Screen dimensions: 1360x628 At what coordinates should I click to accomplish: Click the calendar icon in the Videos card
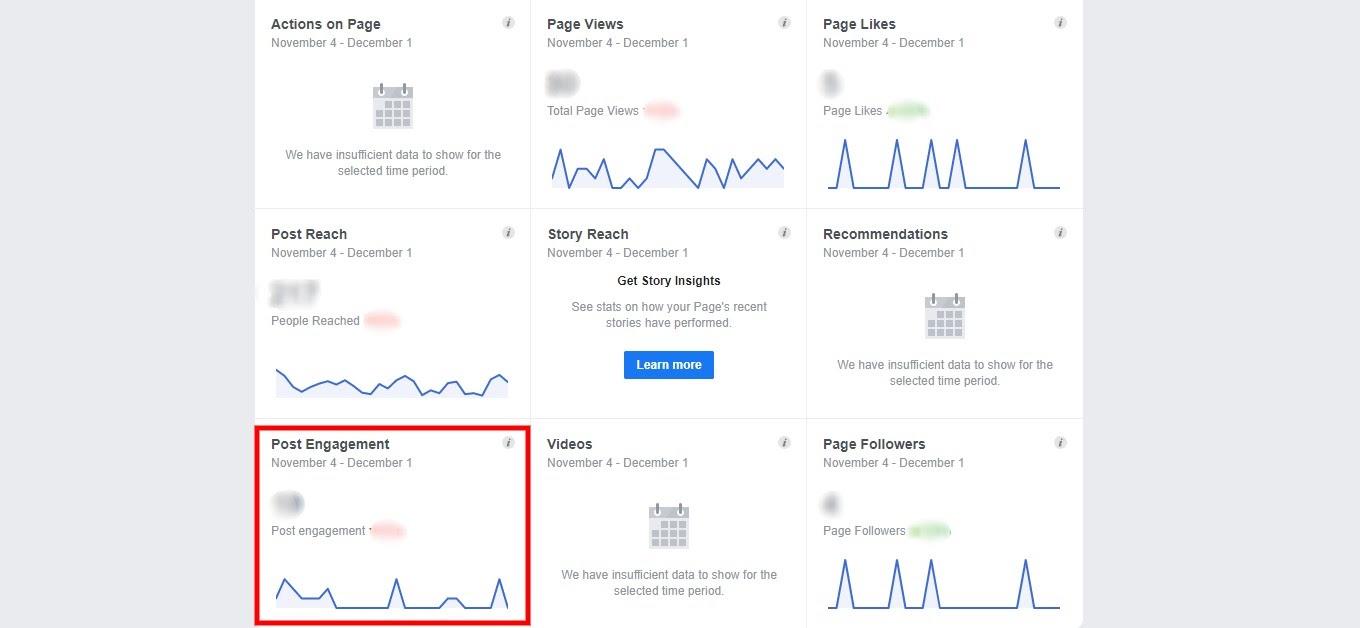pyautogui.click(x=668, y=526)
